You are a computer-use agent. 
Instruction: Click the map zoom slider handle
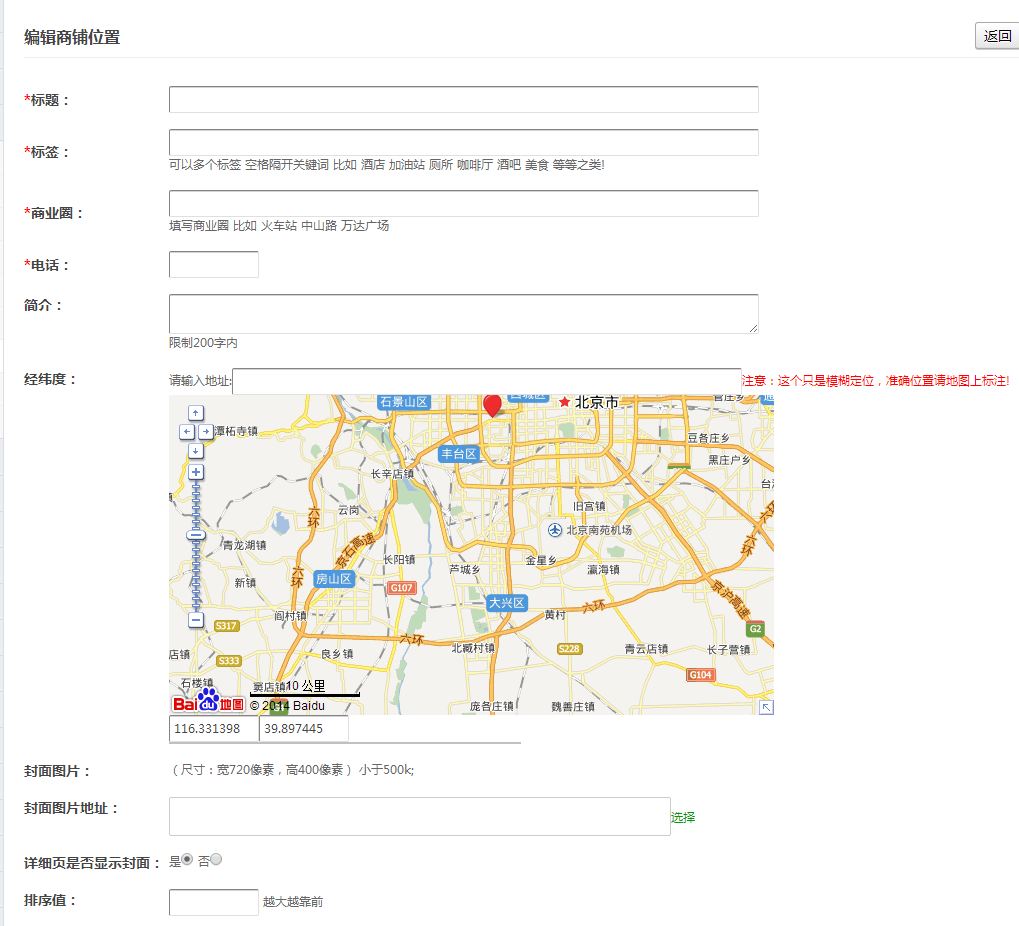click(x=196, y=536)
